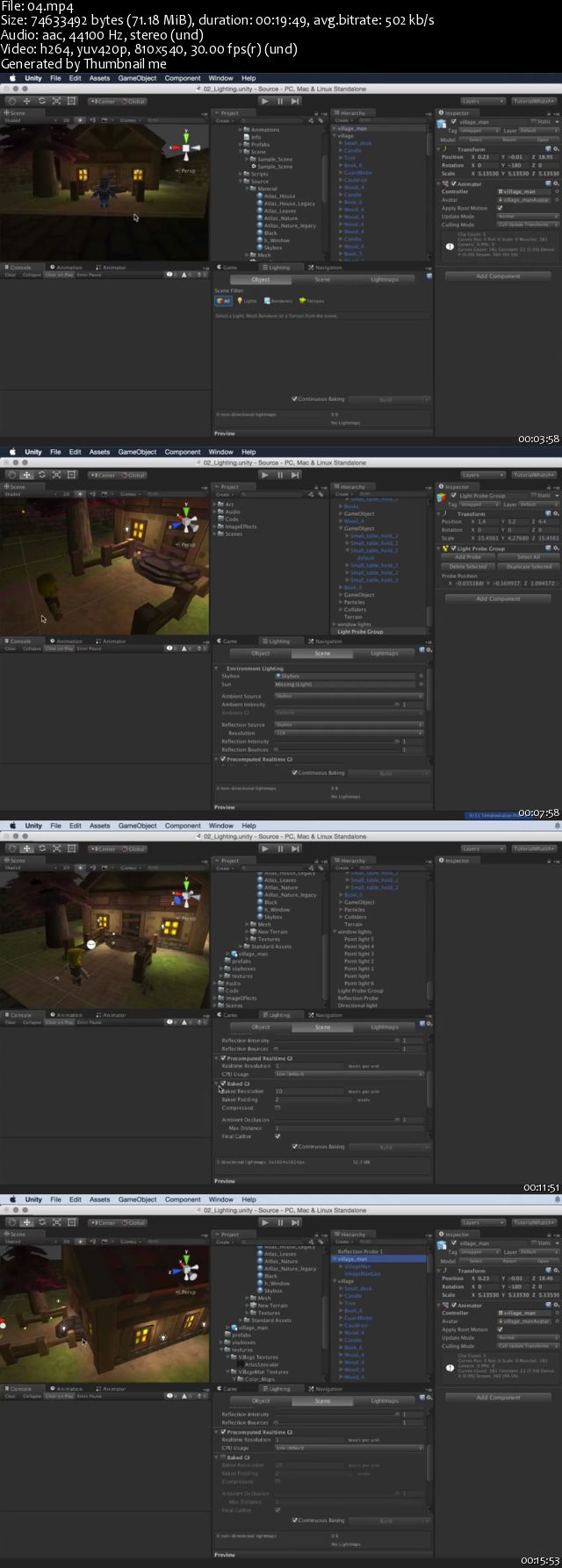Select Point light 5 in the 00:11:51 Hierarchy
The height and width of the screenshot is (1568, 562).
[359, 940]
